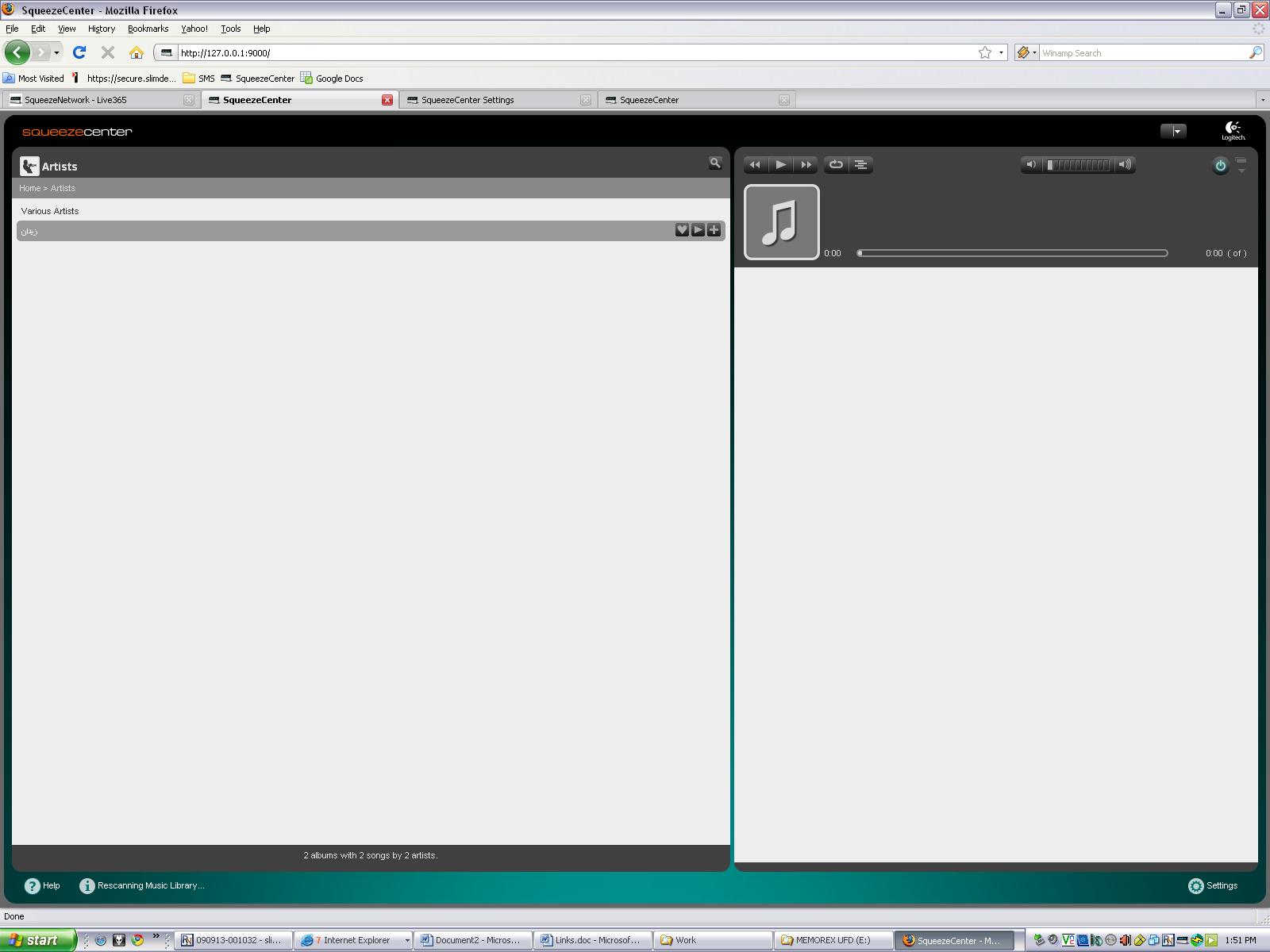Viewport: 1270px width, 952px height.
Task: Click the Windows Start button
Action: [37, 940]
